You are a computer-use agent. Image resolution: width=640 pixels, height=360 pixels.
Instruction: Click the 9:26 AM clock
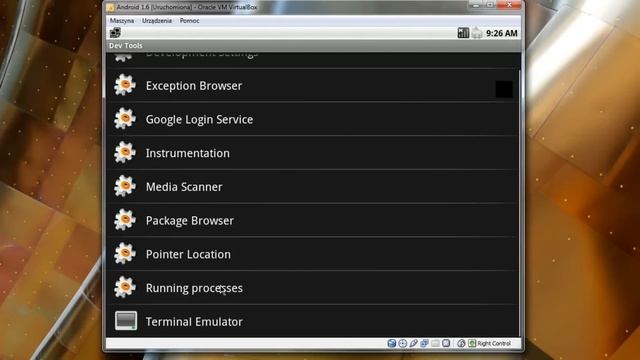(502, 33)
